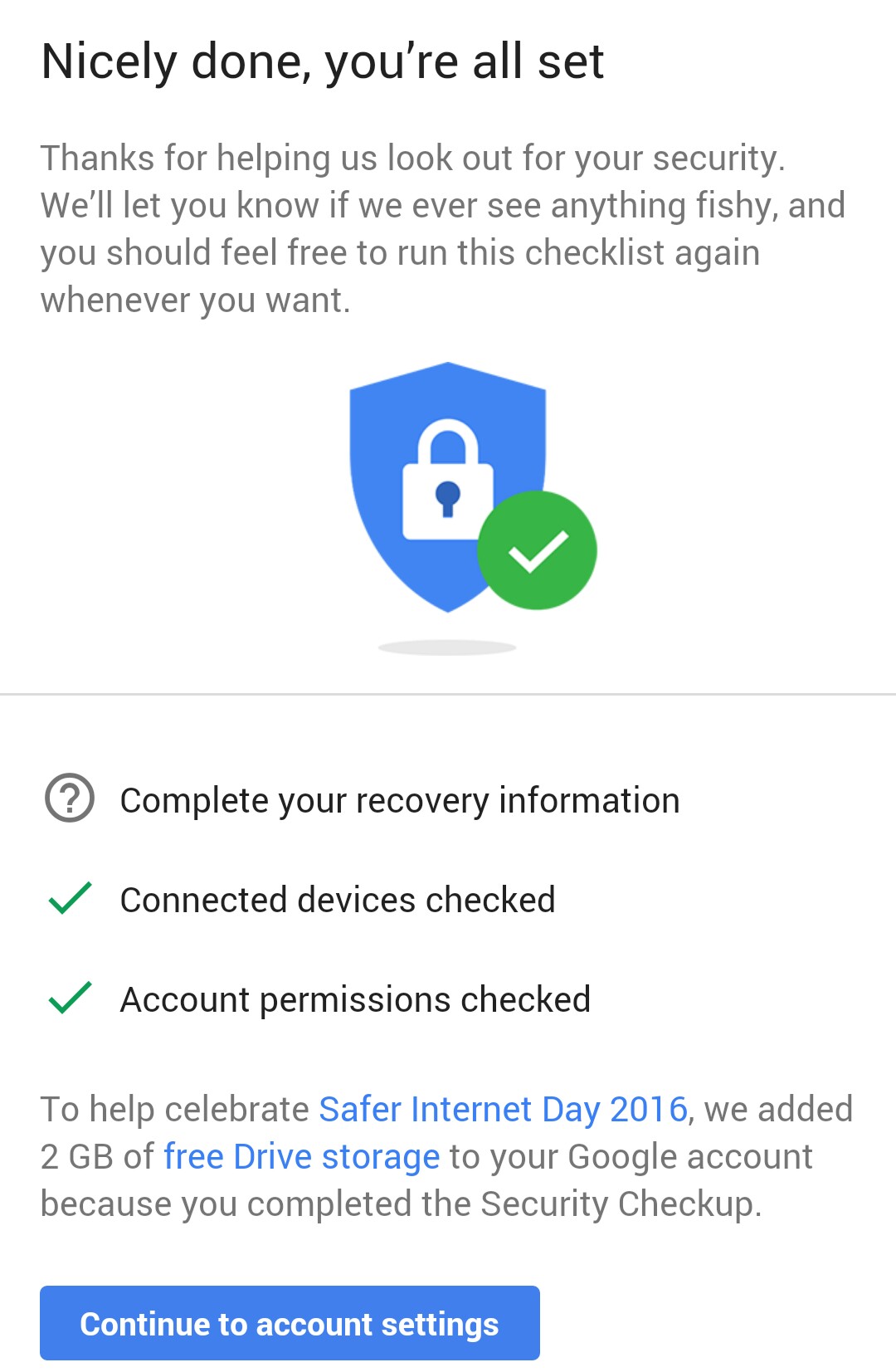
Task: Click the 'Nicely done, you're all set' heading
Action: click(323, 62)
